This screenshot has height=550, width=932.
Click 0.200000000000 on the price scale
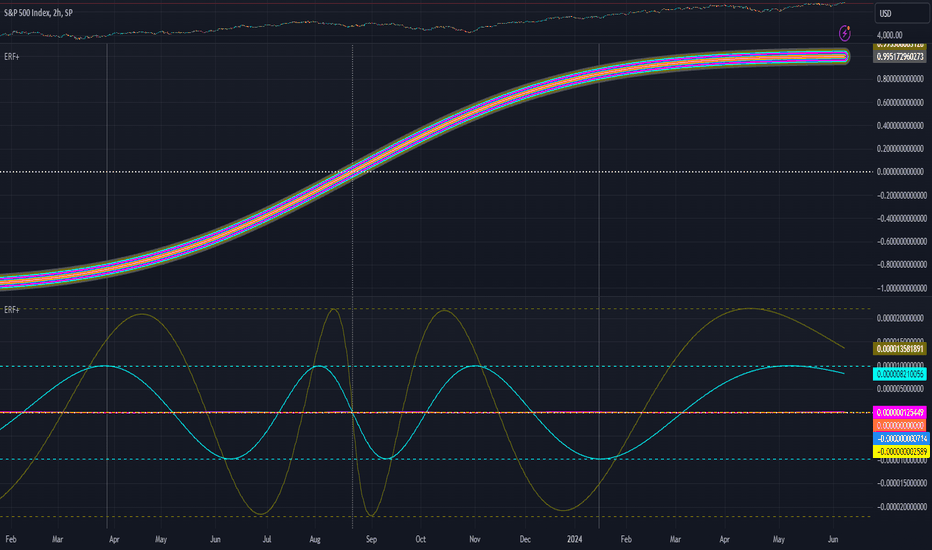click(x=900, y=149)
